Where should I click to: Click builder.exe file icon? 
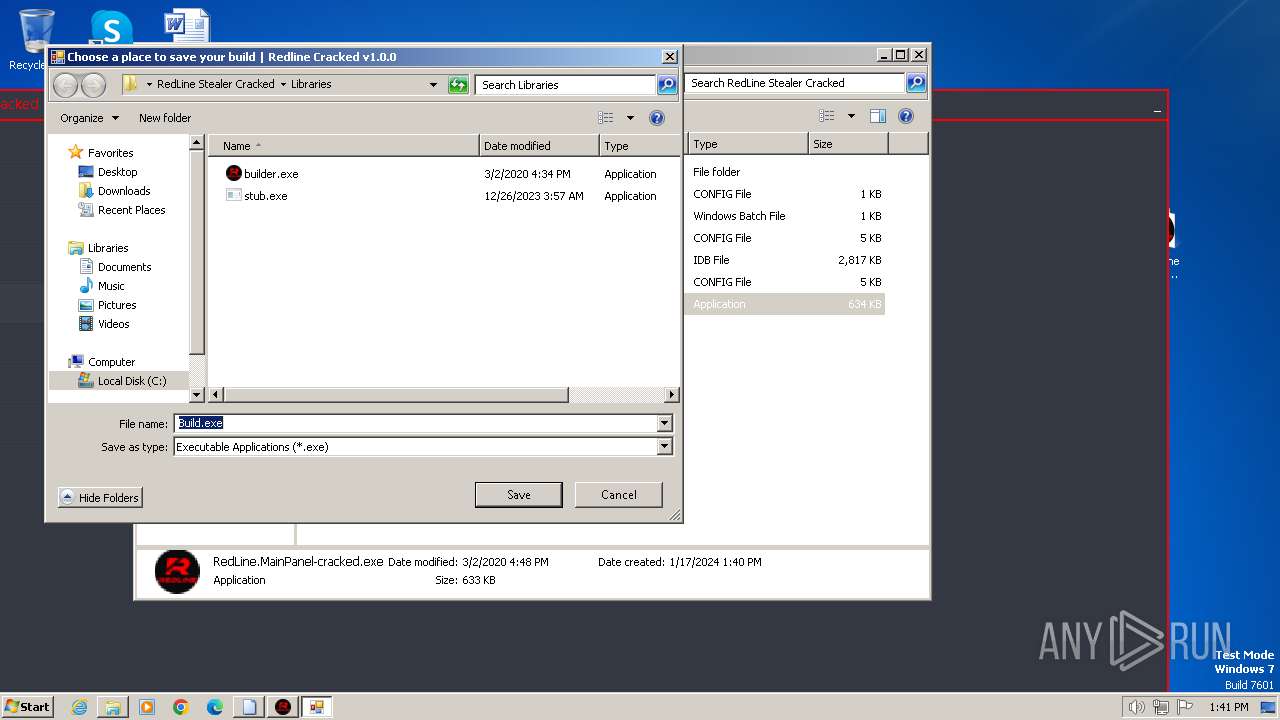(234, 173)
